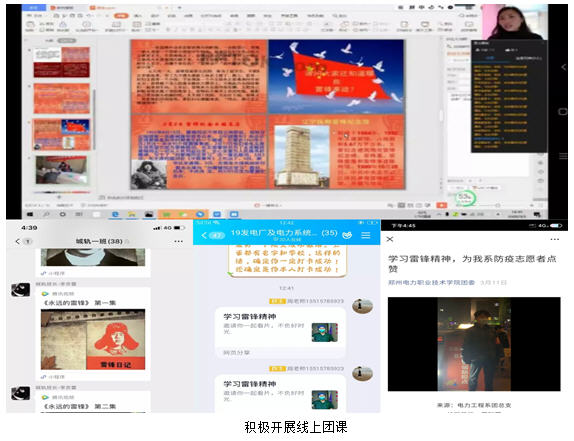Viewport: 574px width, 441px height.
Task: Open the three-dot menu in 城轨一班 chat
Action: [178, 241]
